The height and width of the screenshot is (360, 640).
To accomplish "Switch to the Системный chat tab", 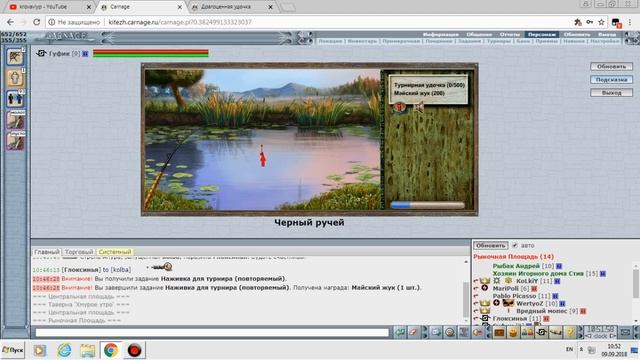I will point(115,252).
